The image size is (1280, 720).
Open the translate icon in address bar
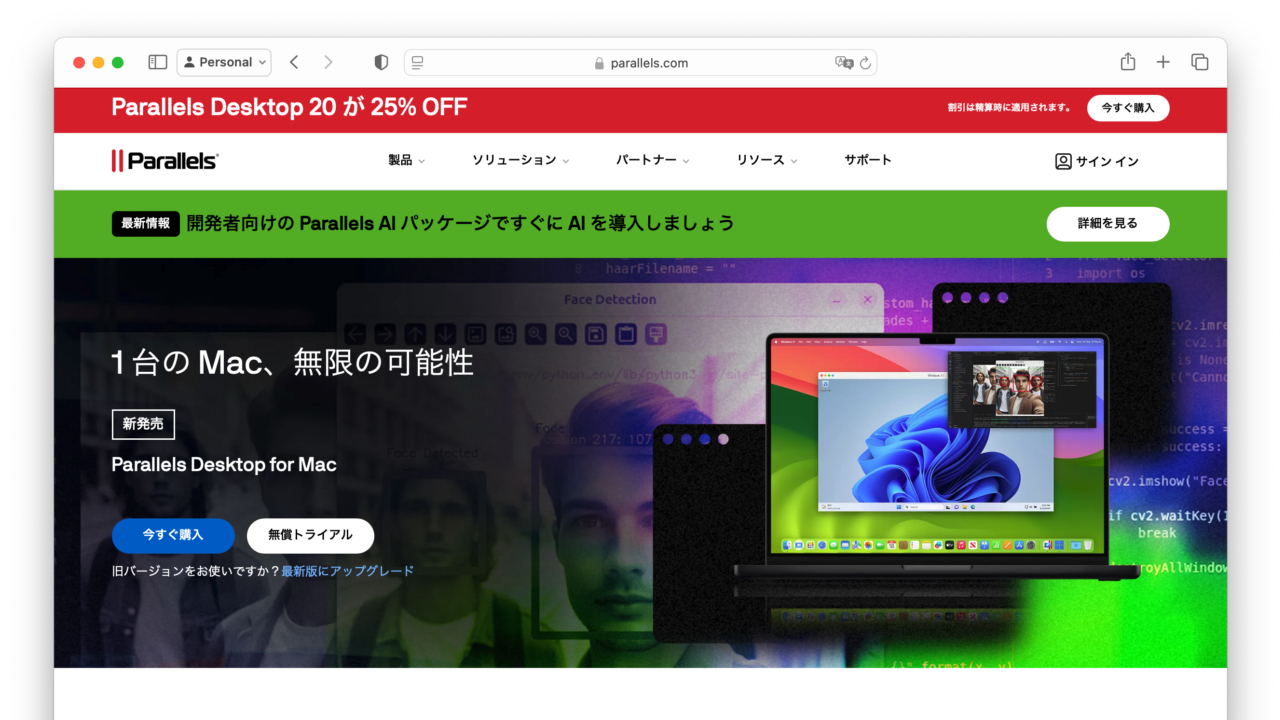pos(844,62)
